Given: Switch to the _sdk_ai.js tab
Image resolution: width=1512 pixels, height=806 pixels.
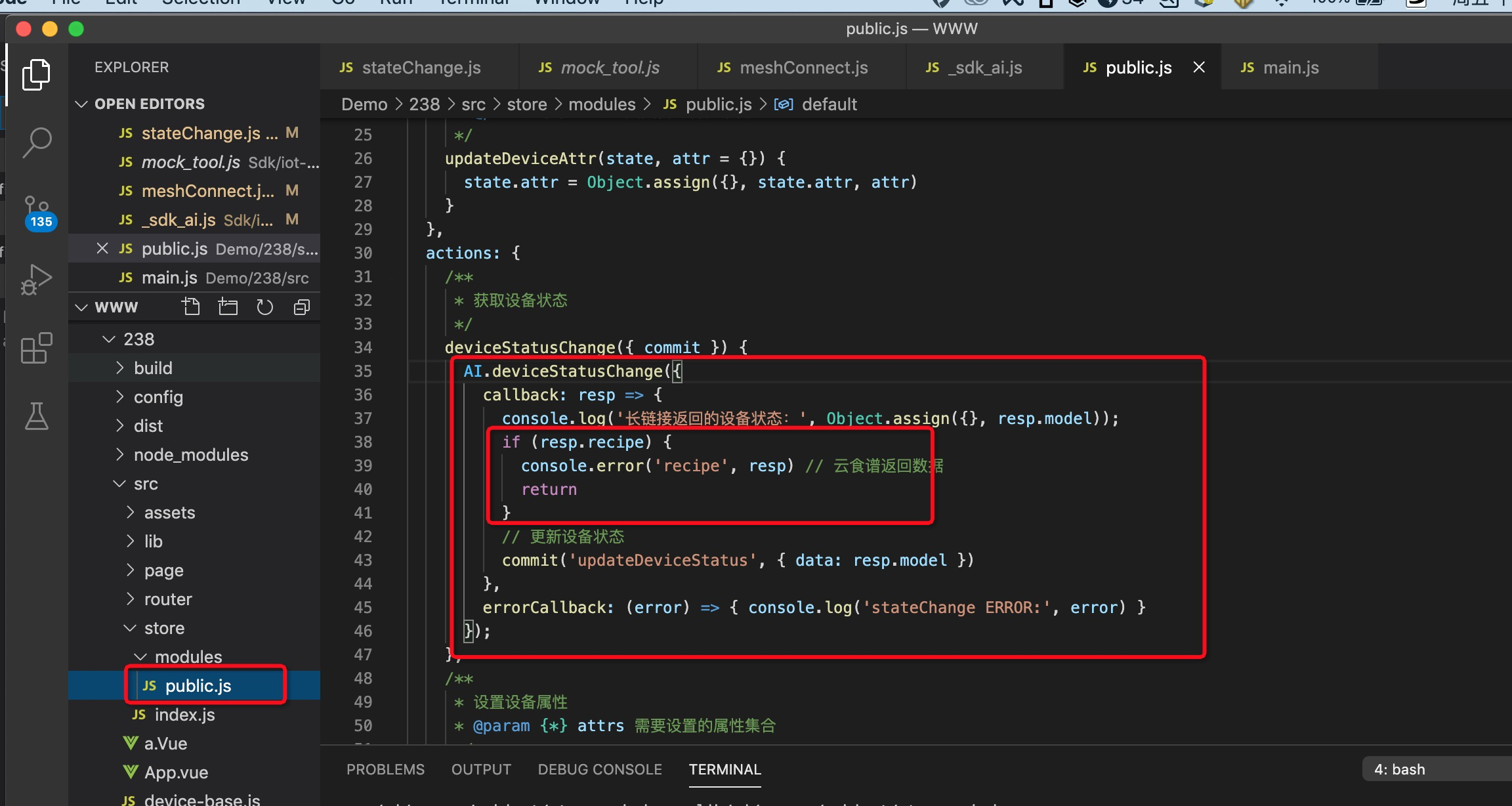Looking at the screenshot, I should click(985, 67).
